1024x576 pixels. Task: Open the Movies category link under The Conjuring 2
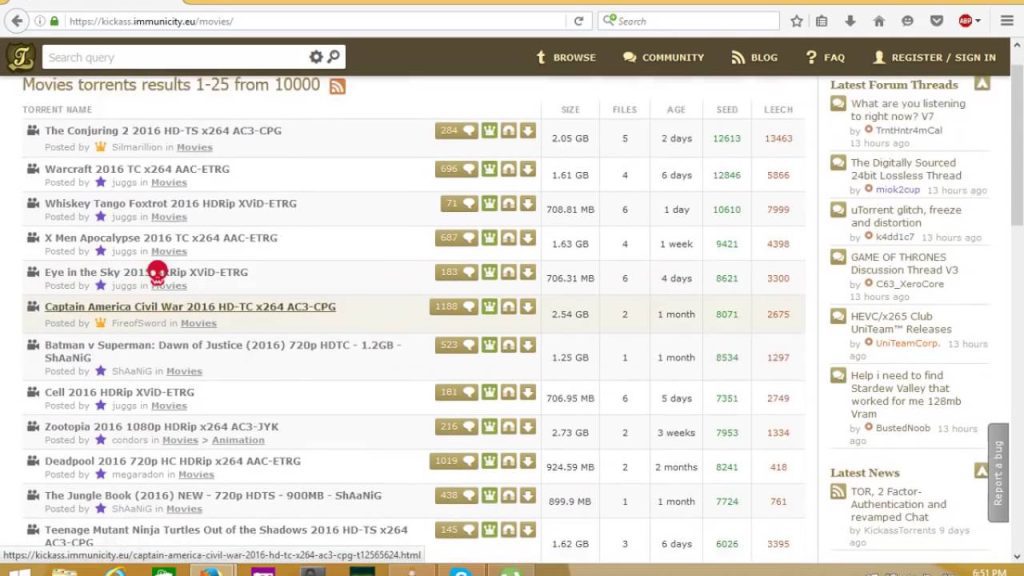[195, 147]
